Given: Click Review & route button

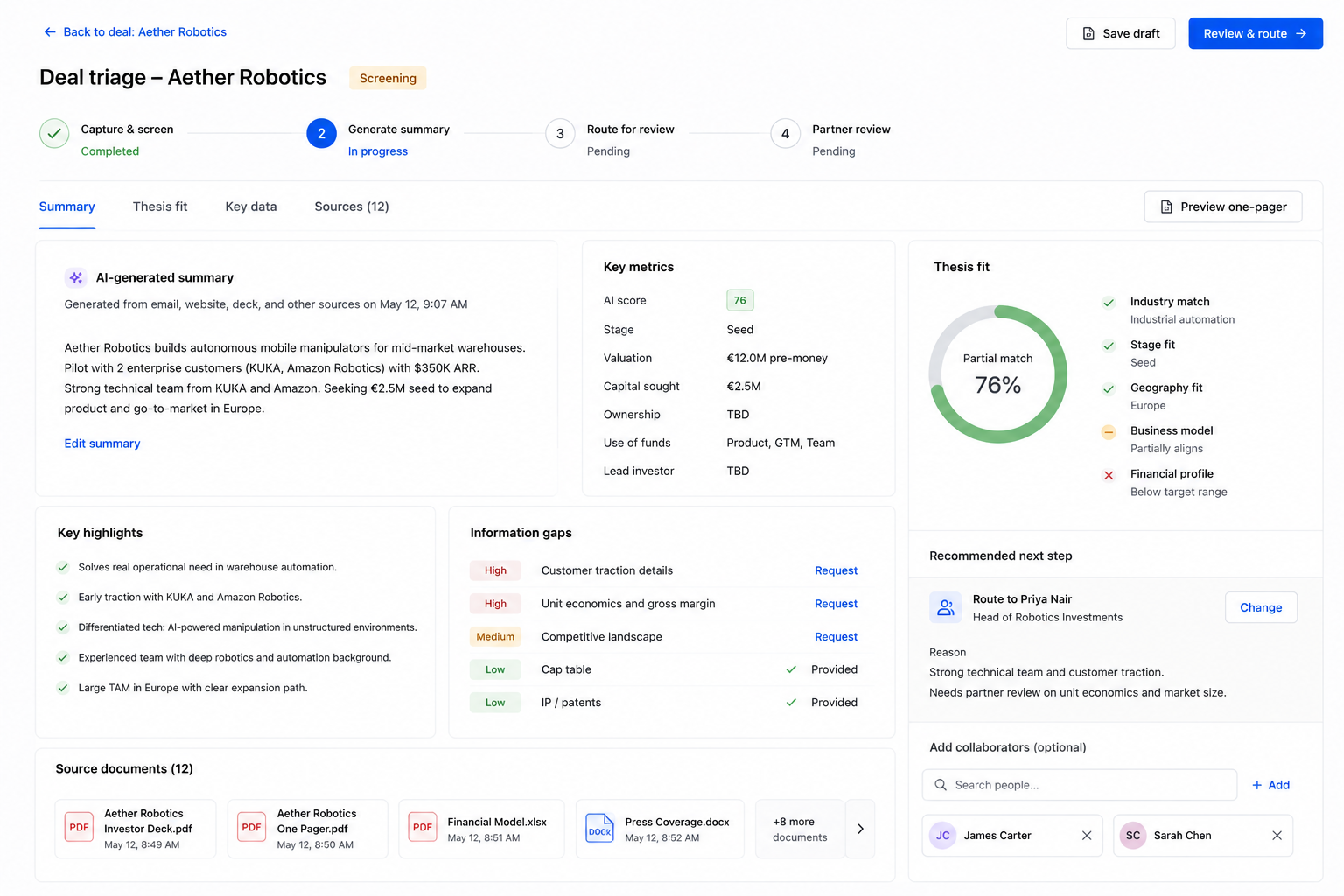Looking at the screenshot, I should point(1256,33).
